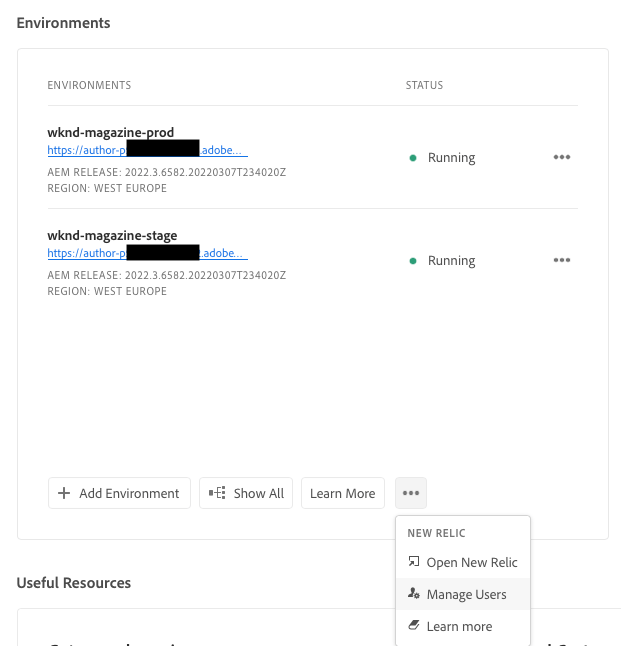Screen dimensions: 621x646
Task: Open wknd-magazine-stage more options menu
Action: coord(562,260)
